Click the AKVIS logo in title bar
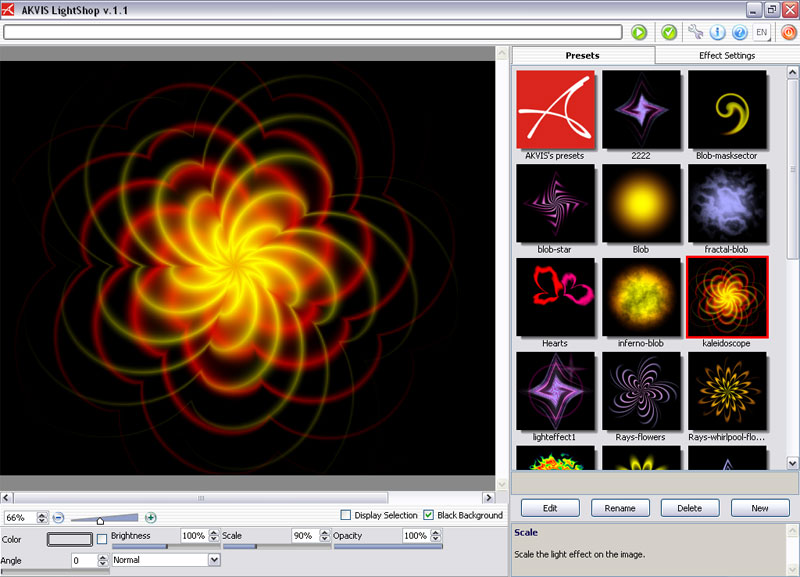The image size is (800, 577). pyautogui.click(x=8, y=9)
